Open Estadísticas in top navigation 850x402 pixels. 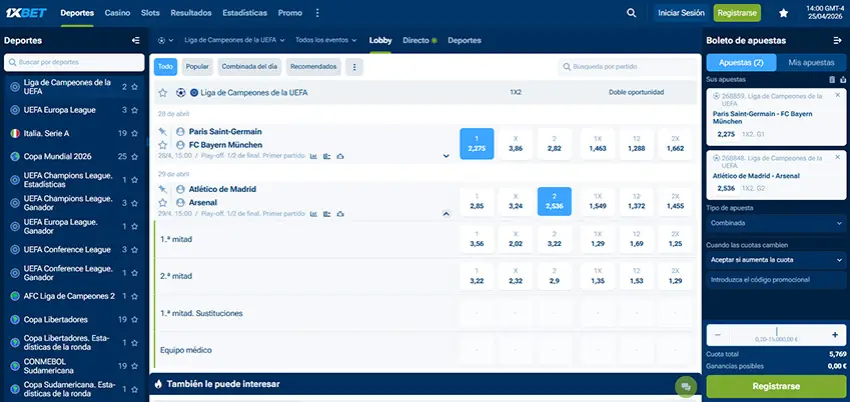click(244, 13)
